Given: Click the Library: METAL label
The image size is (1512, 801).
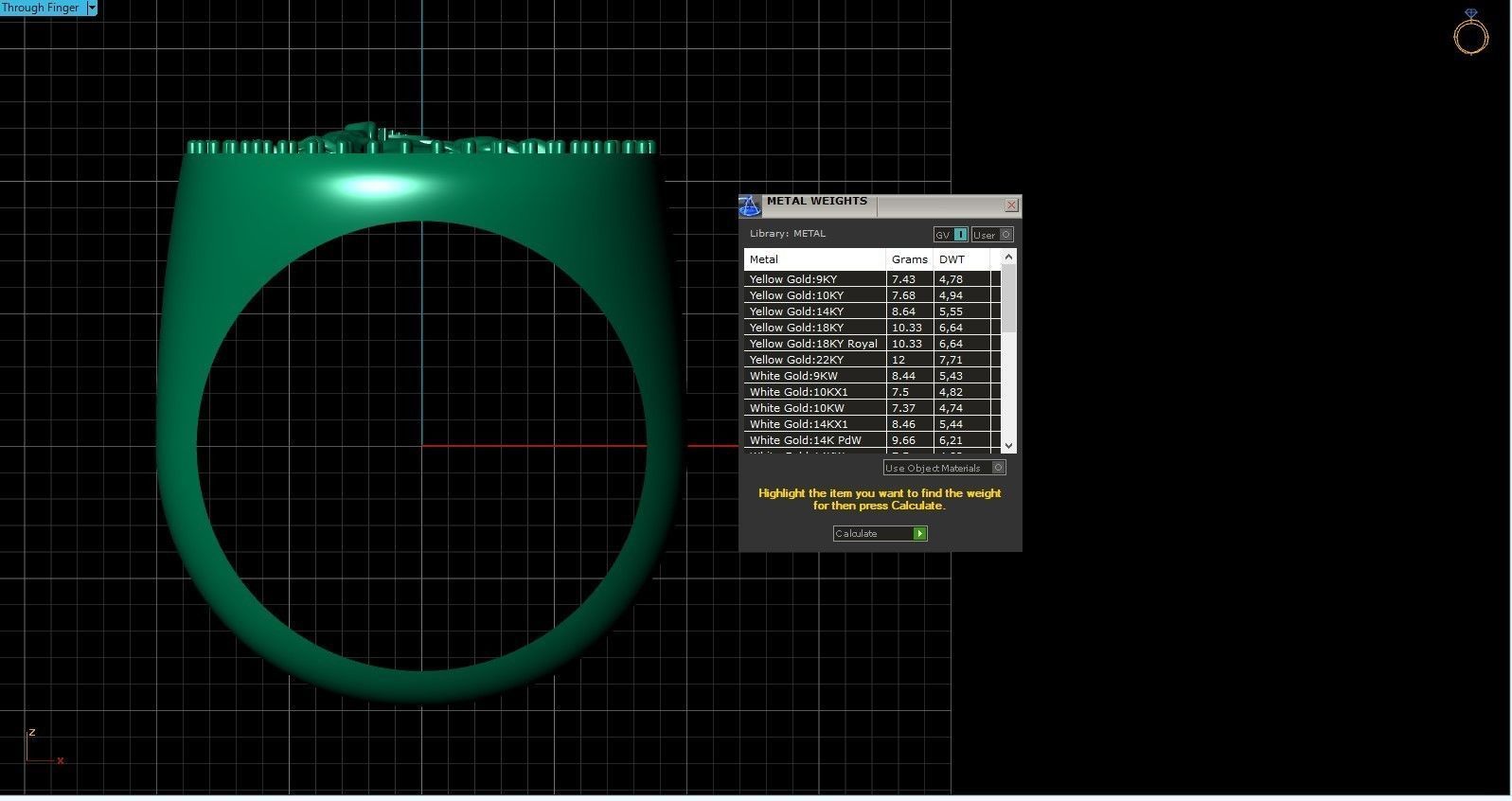Looking at the screenshot, I should pos(788,234).
